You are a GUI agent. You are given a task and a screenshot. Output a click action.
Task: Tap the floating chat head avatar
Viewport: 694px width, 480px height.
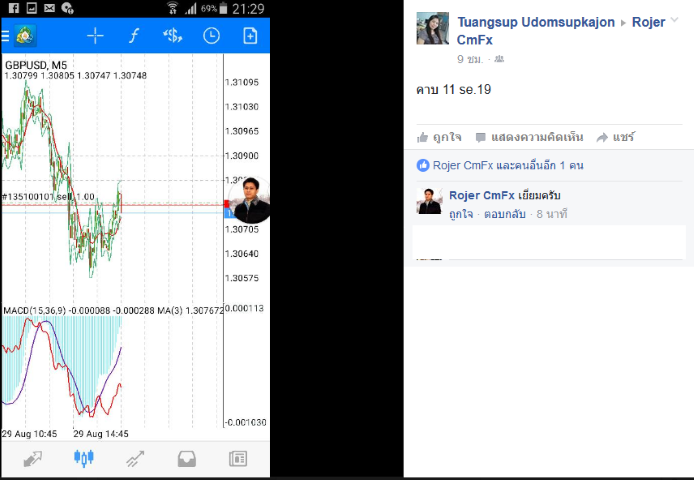click(x=249, y=200)
